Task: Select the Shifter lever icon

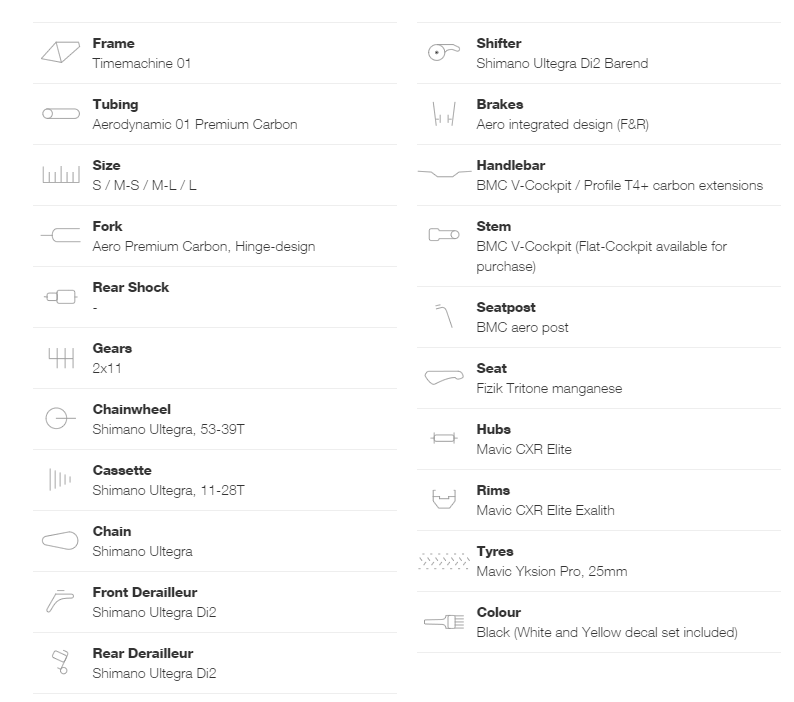Action: coord(444,52)
